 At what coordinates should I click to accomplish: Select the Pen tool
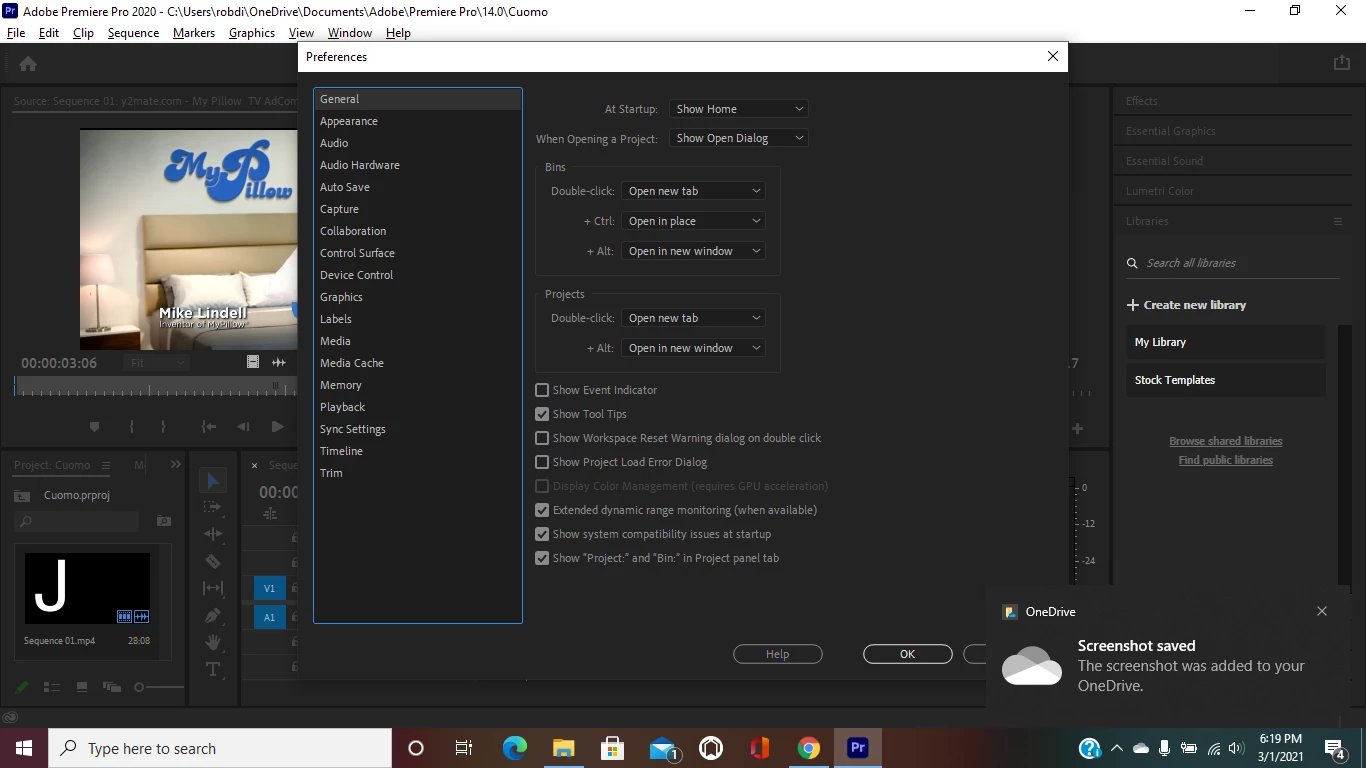coord(213,616)
